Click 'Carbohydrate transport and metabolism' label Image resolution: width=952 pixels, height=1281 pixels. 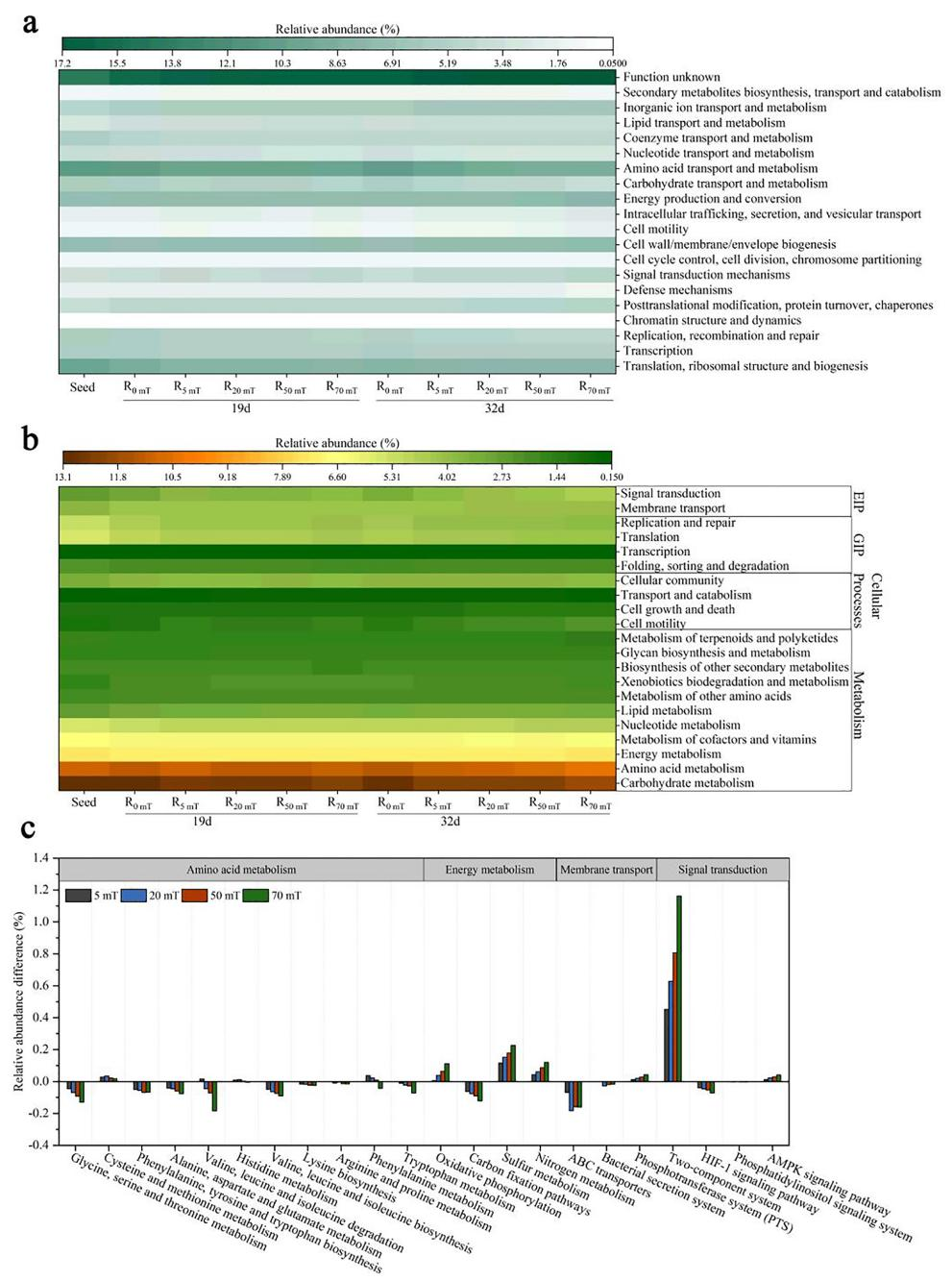[725, 184]
